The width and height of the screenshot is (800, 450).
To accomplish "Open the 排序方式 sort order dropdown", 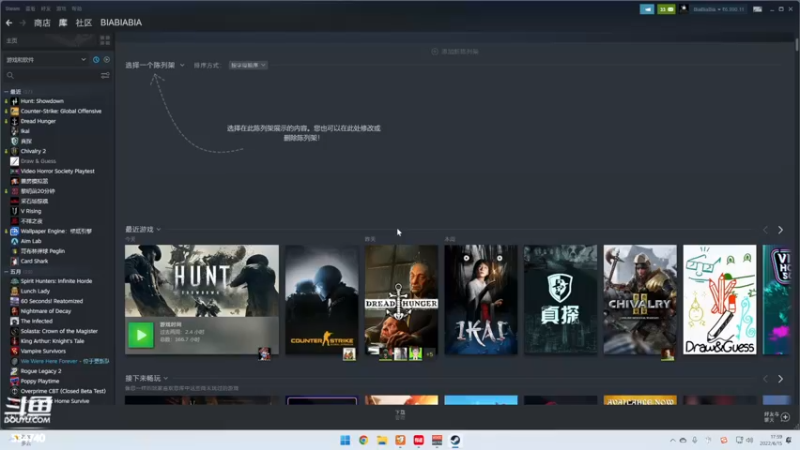I will [x=248, y=65].
